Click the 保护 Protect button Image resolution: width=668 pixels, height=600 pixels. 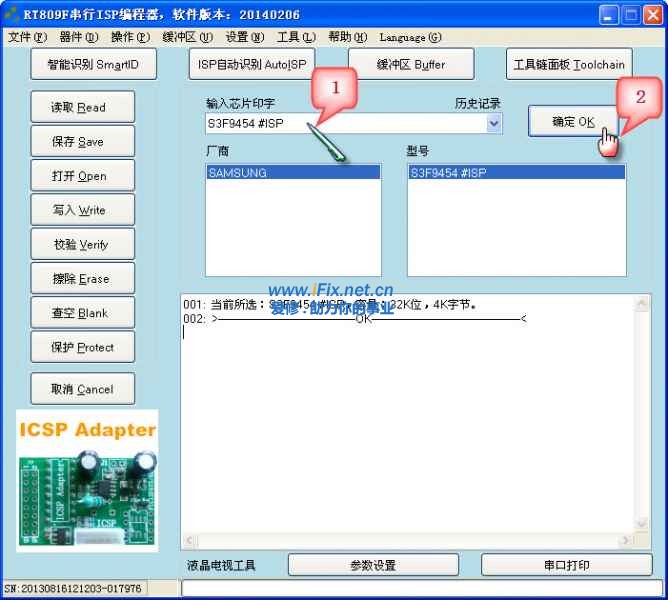pos(83,347)
